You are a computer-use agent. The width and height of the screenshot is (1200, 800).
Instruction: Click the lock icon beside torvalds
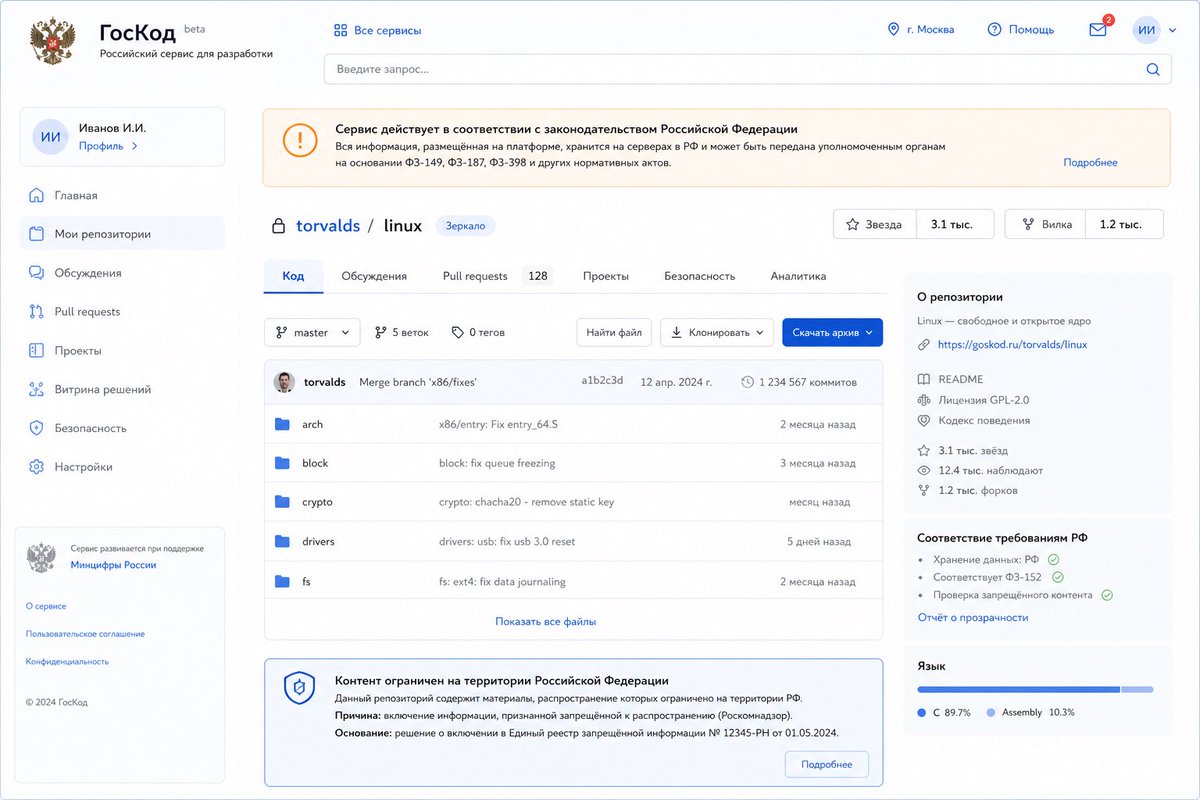[x=279, y=226]
